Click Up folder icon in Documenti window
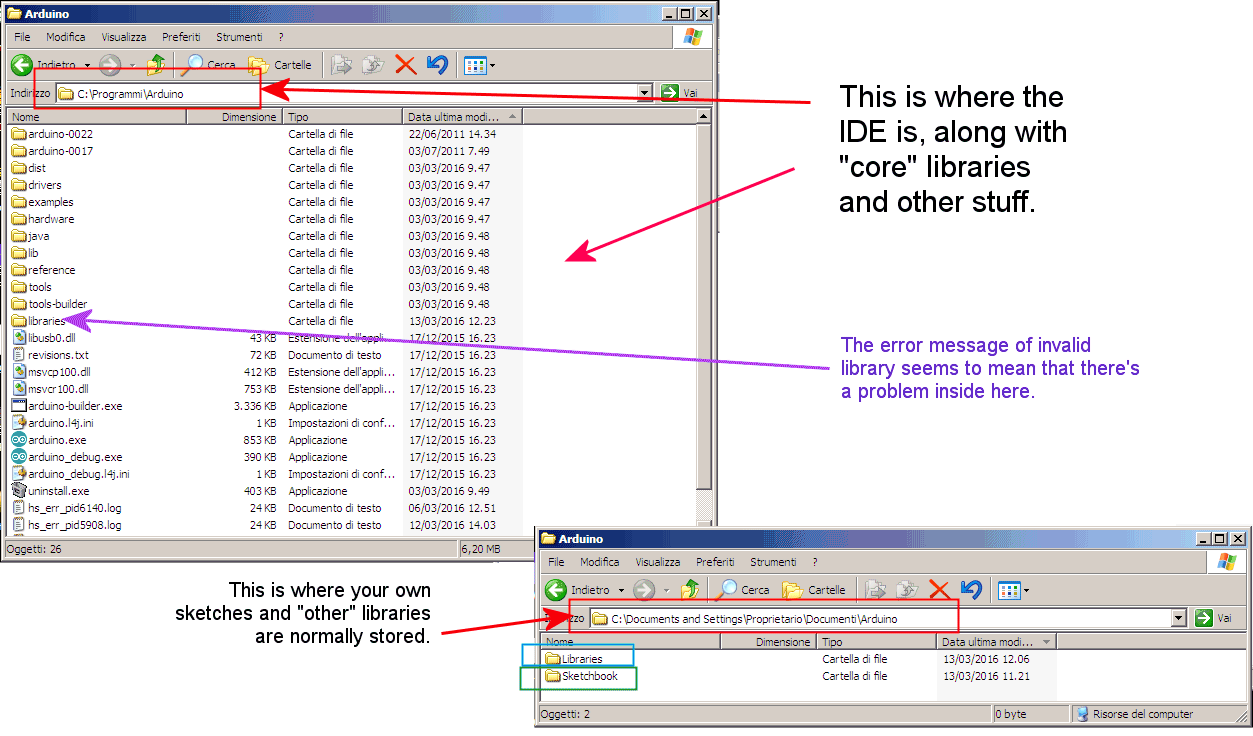This screenshot has width=1253, height=736. pyautogui.click(x=690, y=590)
